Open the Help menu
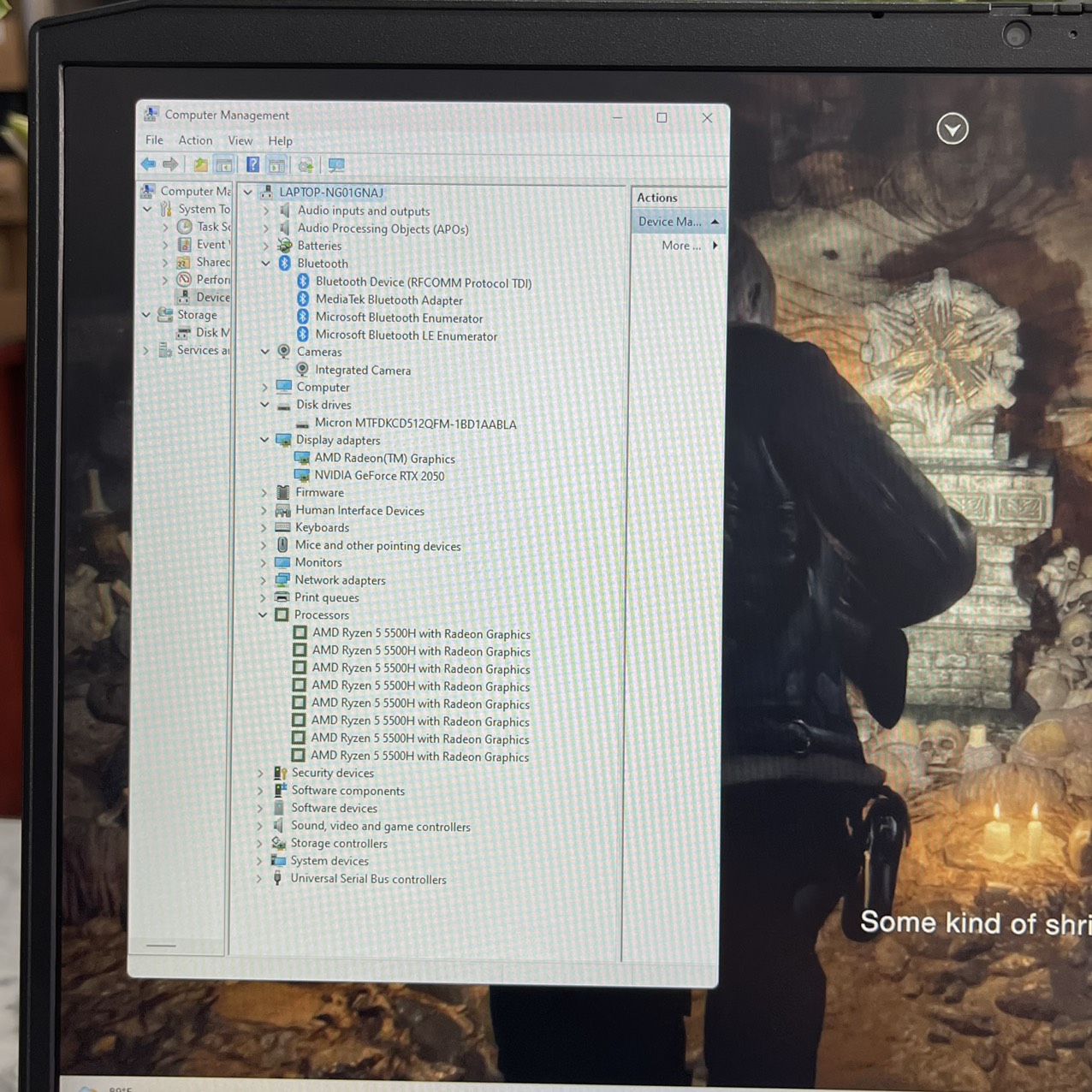 click(281, 141)
